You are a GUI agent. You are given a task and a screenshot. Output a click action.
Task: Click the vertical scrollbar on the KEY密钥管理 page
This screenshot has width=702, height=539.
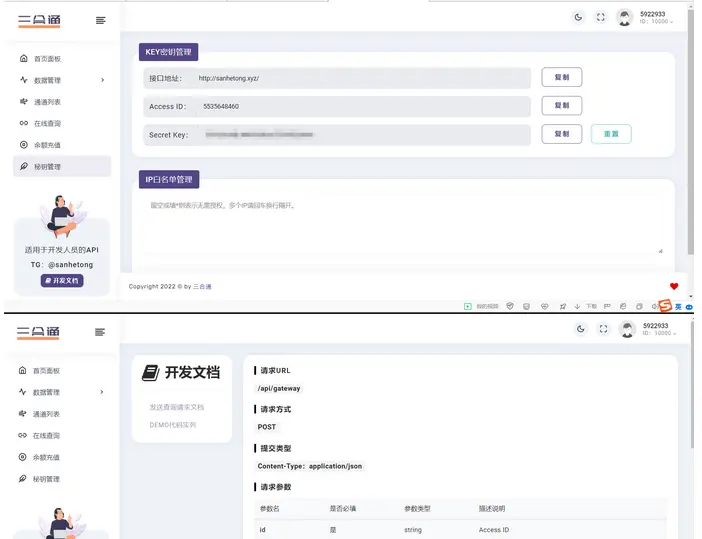point(691,130)
